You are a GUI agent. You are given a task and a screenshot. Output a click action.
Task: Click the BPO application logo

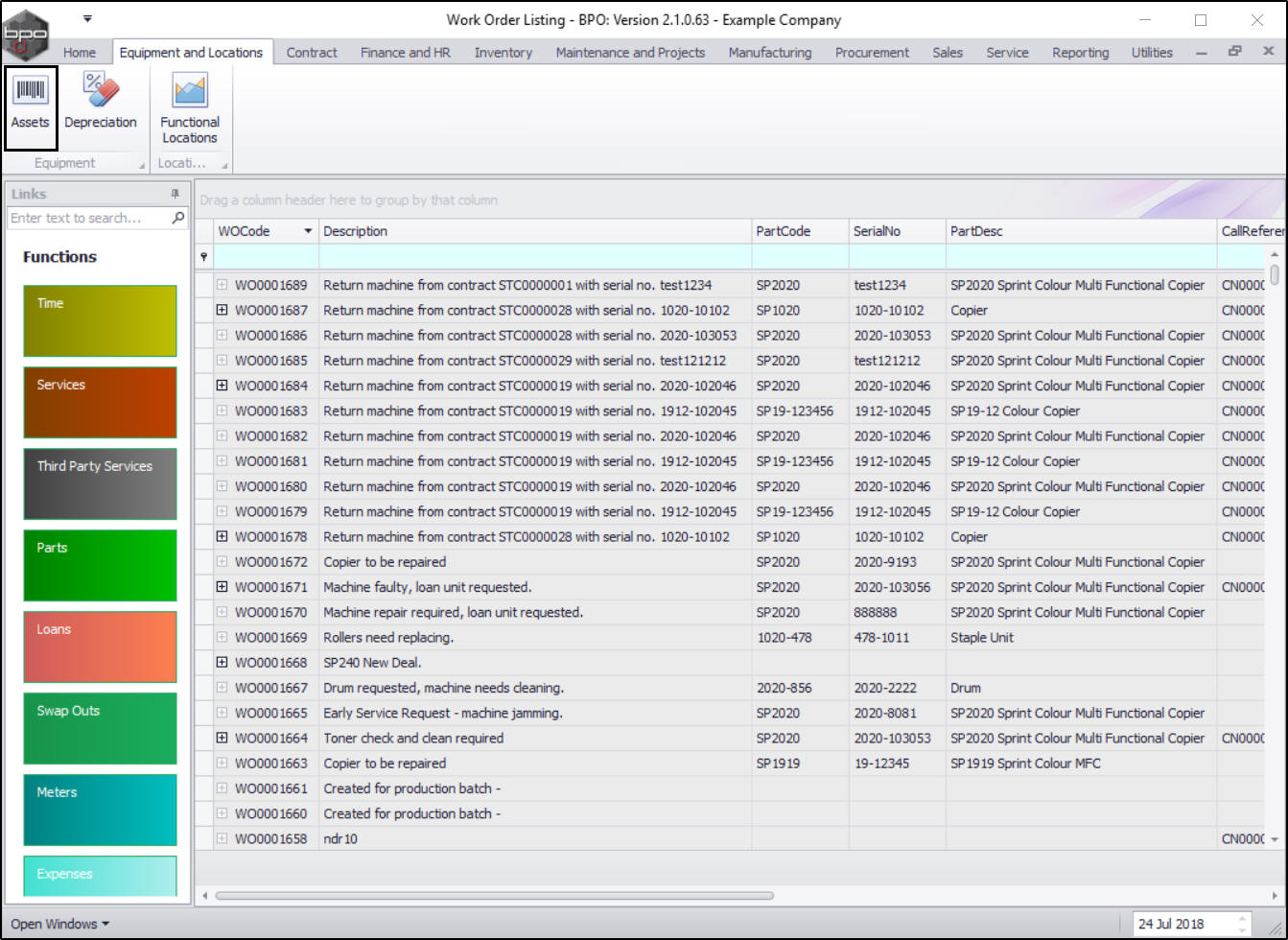25,35
